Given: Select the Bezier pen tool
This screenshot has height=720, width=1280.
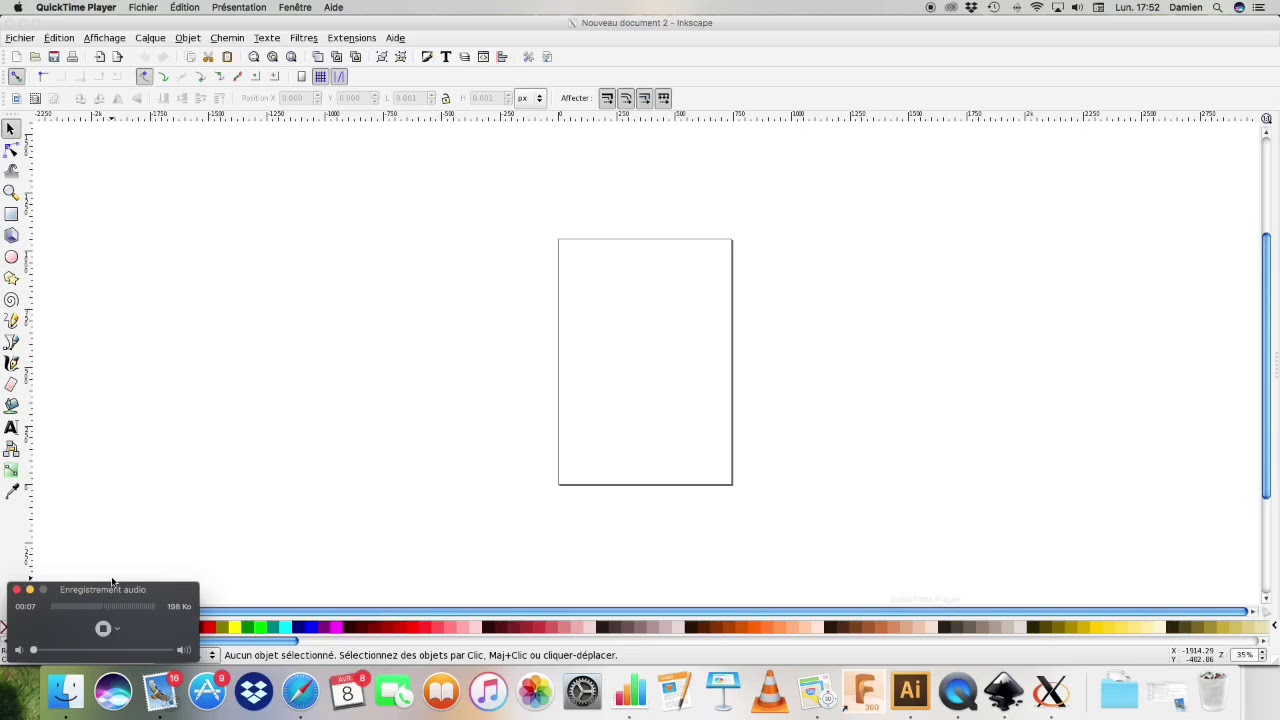Looking at the screenshot, I should (11, 342).
